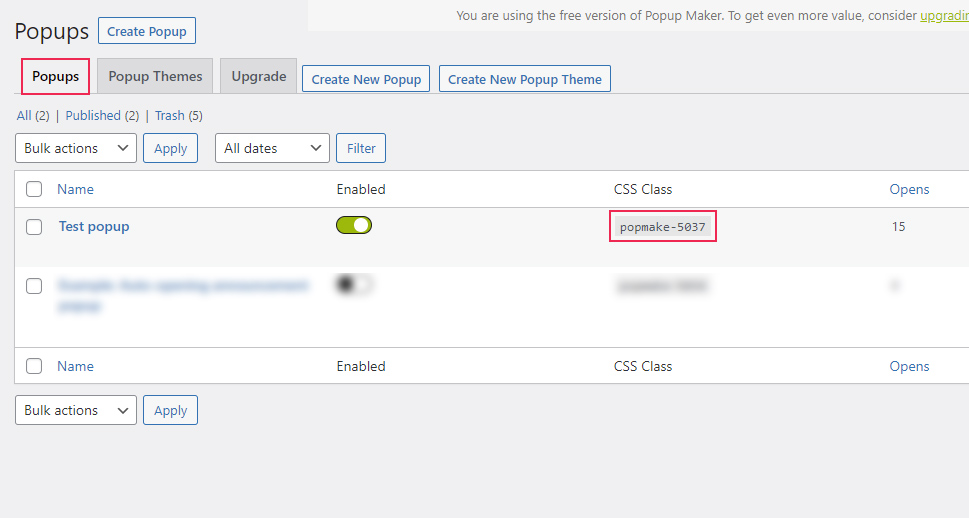
Task: Check the select-all checkbox in table header
Action: click(x=34, y=189)
